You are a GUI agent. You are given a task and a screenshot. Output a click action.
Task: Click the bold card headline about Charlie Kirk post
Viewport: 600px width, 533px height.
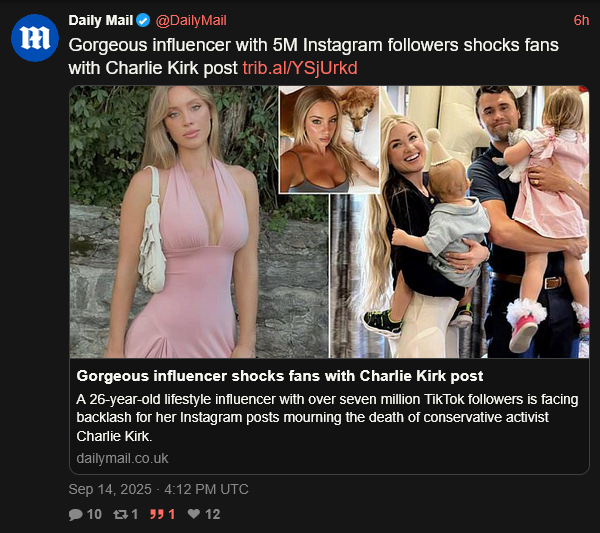(280, 376)
